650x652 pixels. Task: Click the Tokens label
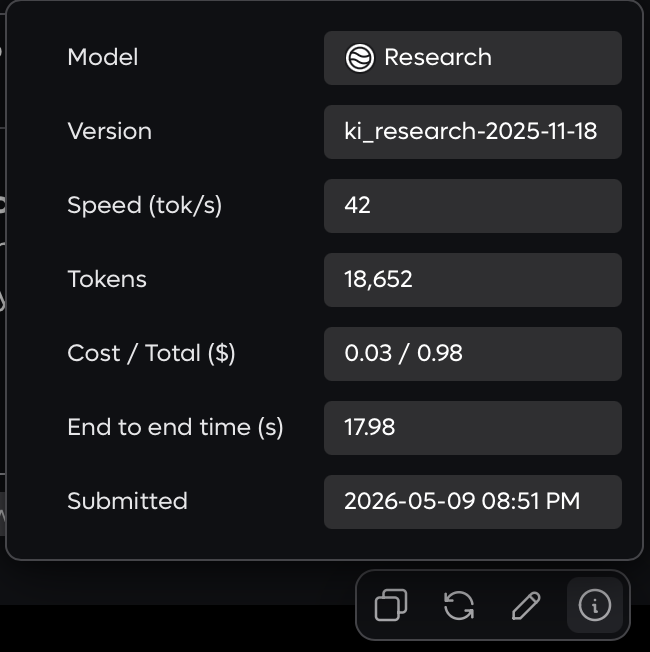click(x=107, y=279)
